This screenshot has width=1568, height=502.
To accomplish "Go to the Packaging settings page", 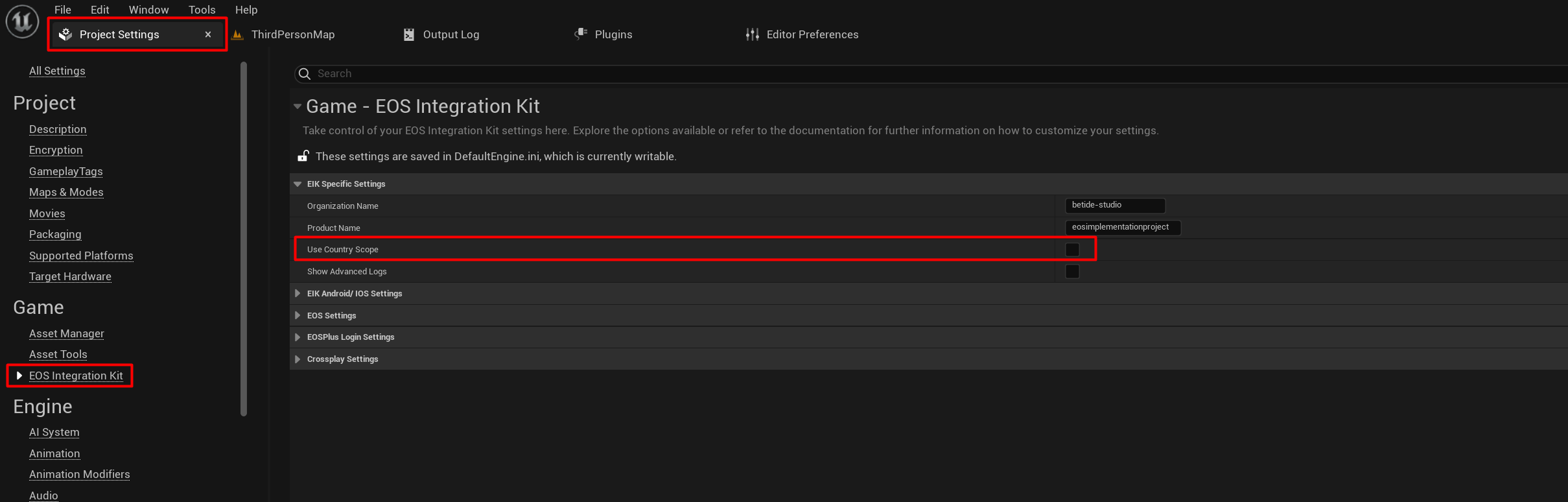I will [x=55, y=234].
